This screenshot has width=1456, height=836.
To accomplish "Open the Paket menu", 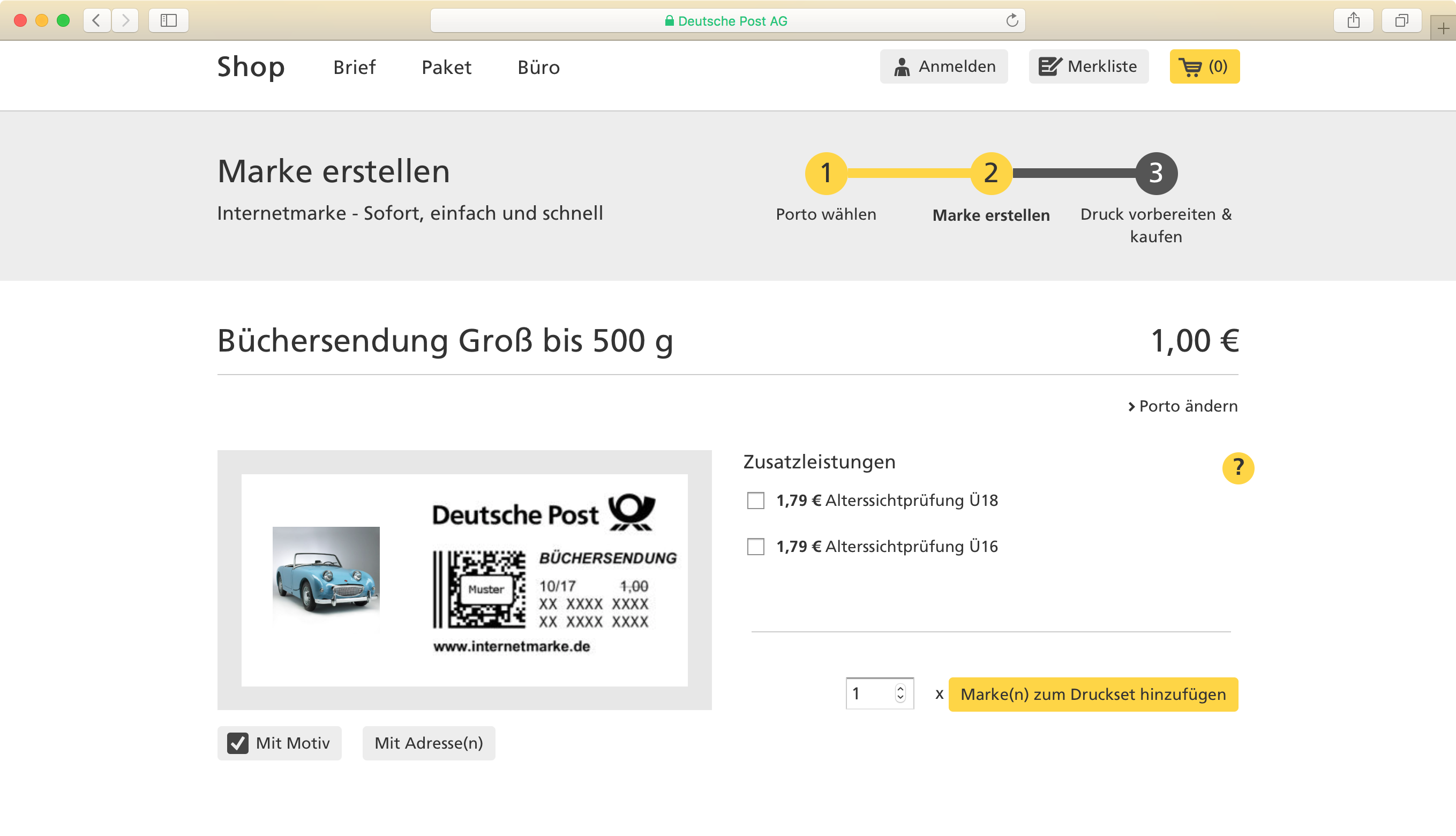I will coord(447,68).
